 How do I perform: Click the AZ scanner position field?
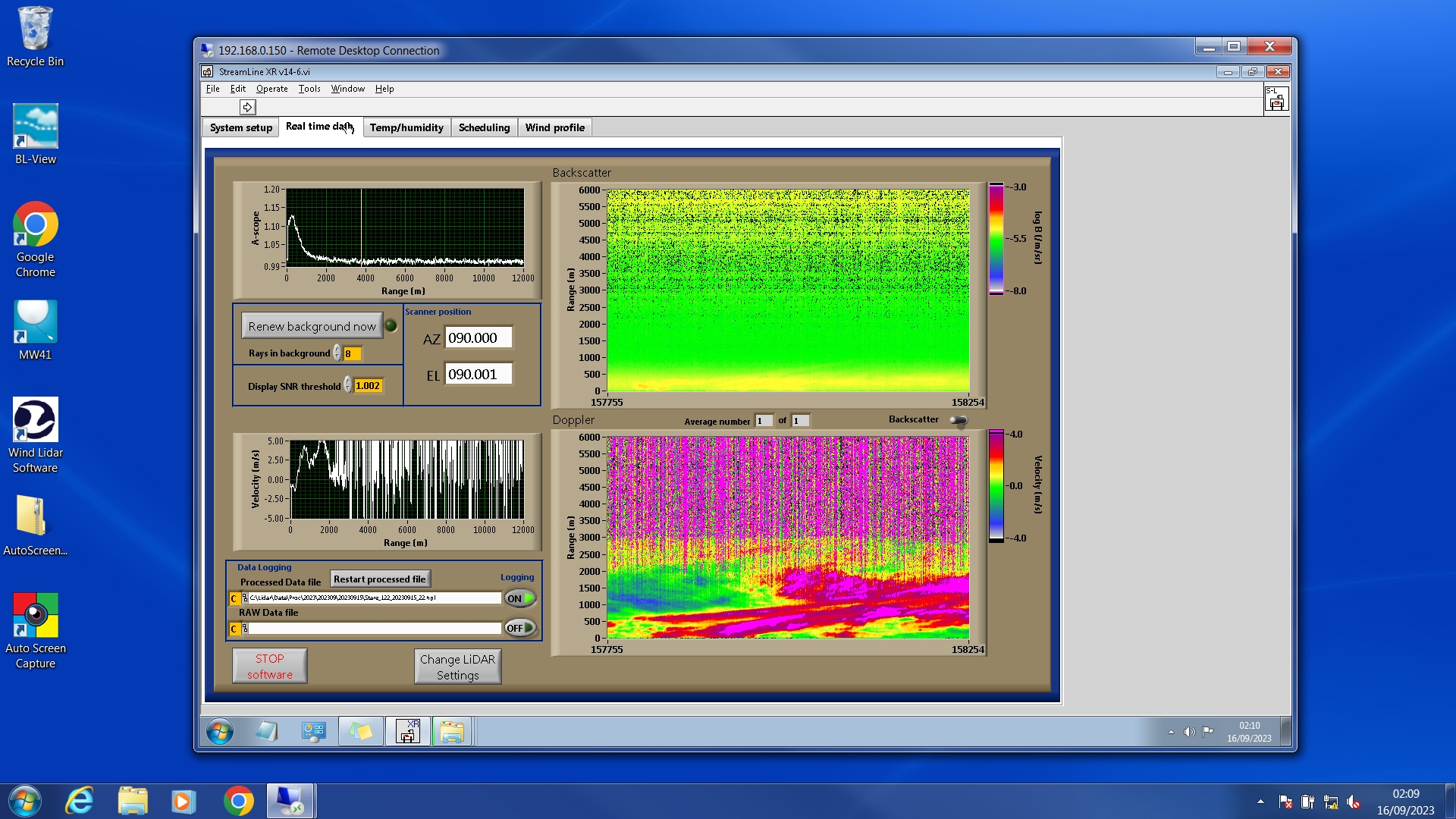pos(479,338)
